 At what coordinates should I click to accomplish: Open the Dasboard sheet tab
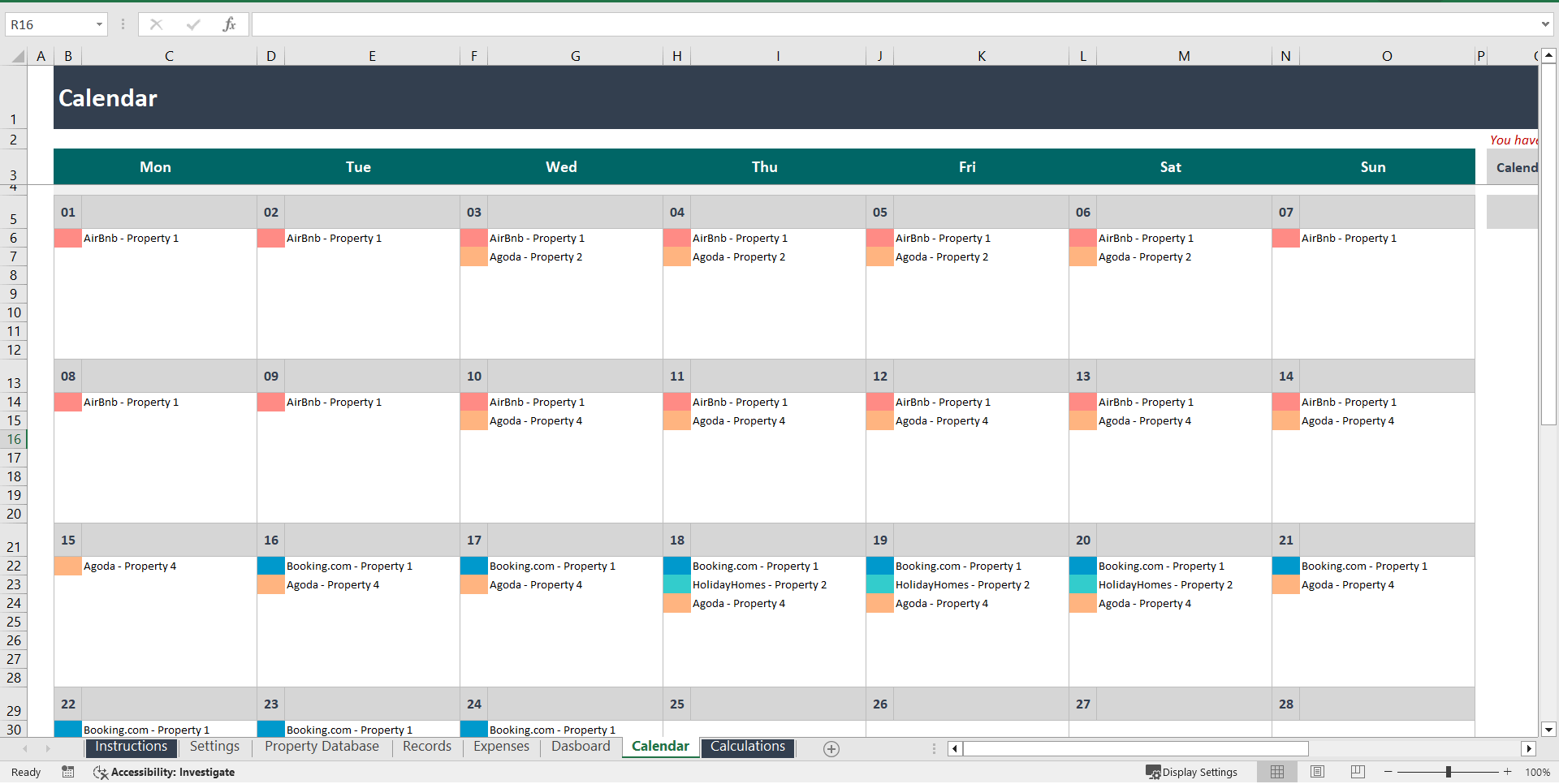point(581,747)
